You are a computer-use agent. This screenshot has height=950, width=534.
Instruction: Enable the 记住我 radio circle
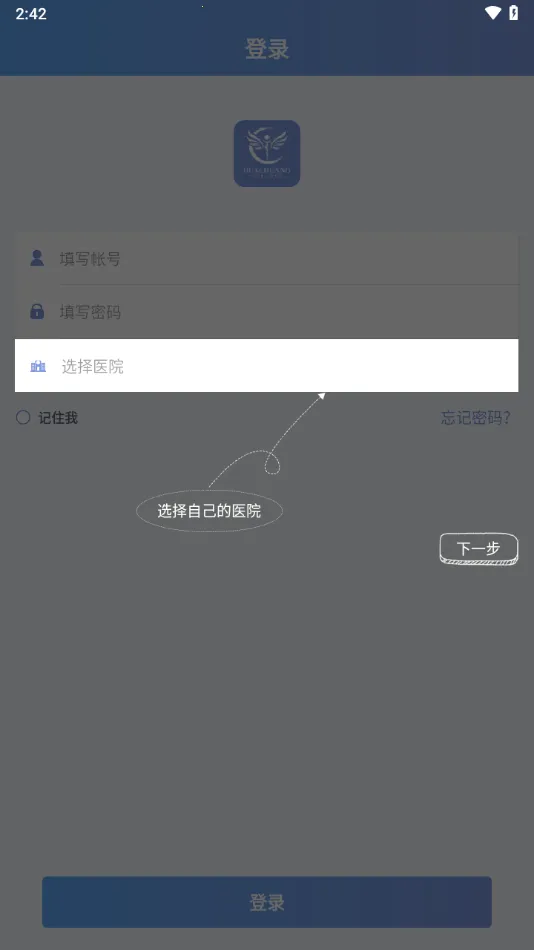[x=23, y=417]
